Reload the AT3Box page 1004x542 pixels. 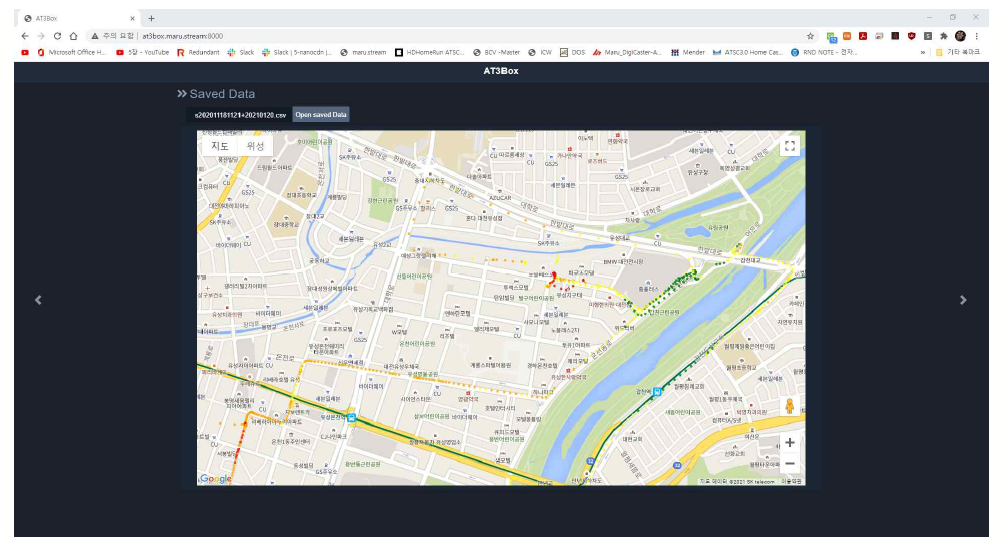pyautogui.click(x=58, y=36)
